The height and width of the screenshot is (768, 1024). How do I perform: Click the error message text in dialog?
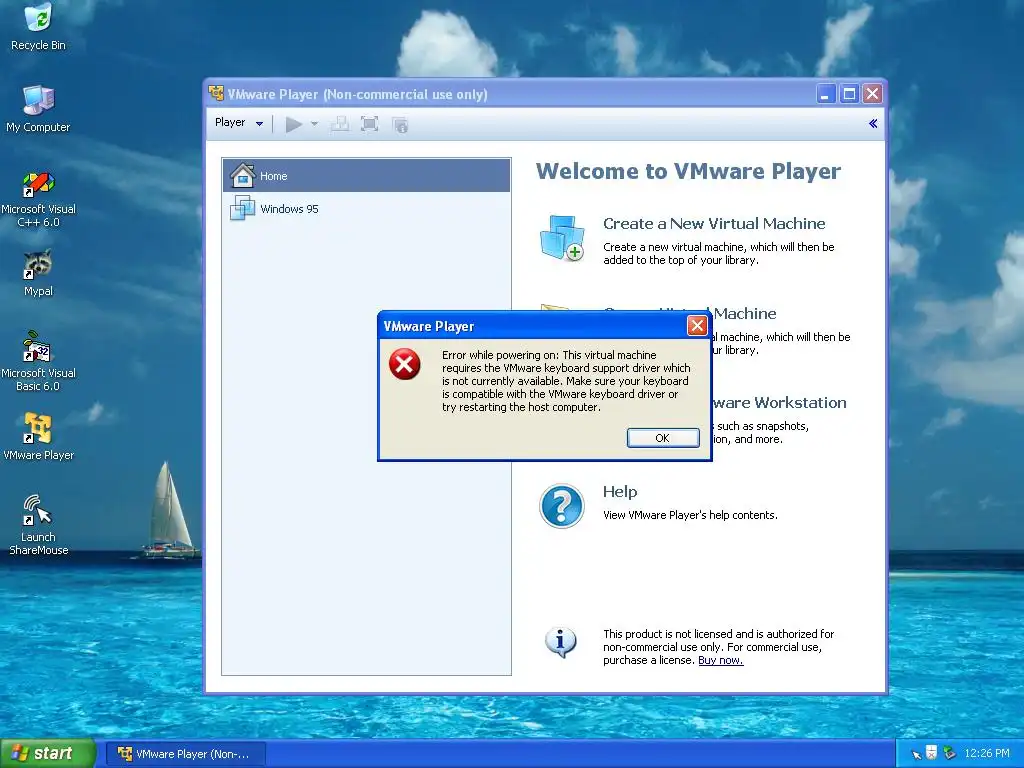(x=566, y=381)
